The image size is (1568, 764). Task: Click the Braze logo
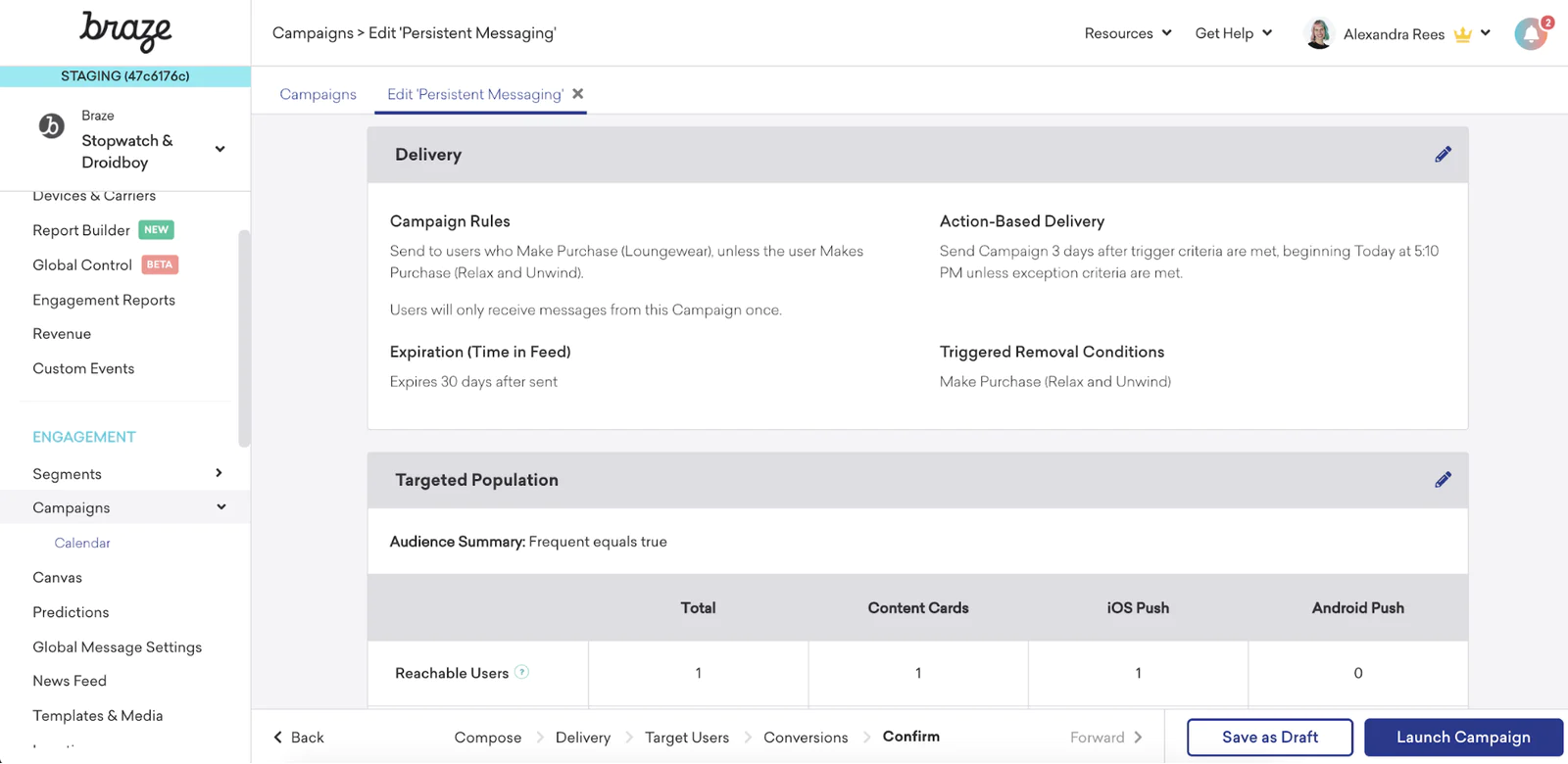125,31
